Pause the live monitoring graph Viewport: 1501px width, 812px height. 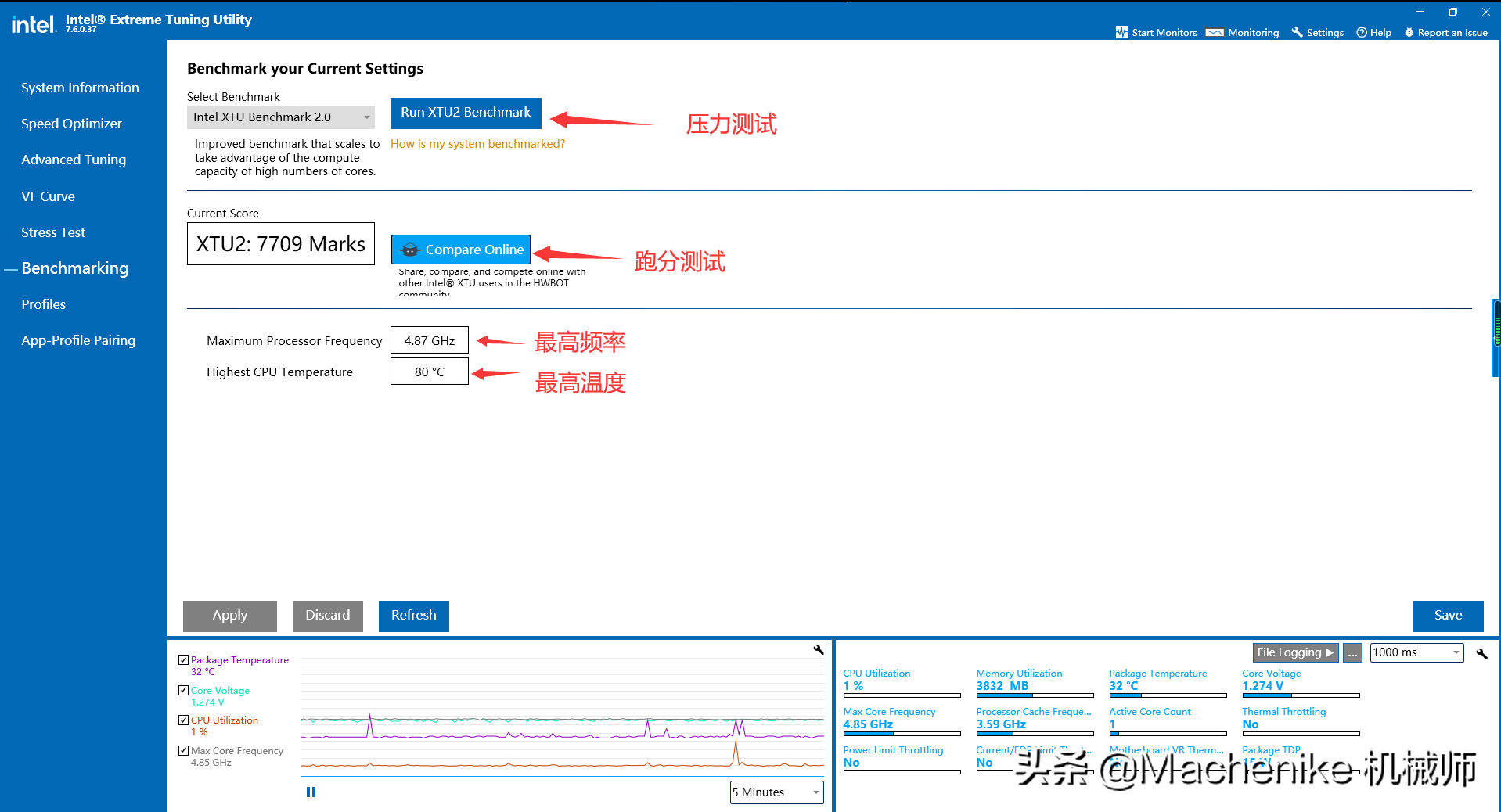coord(311,792)
